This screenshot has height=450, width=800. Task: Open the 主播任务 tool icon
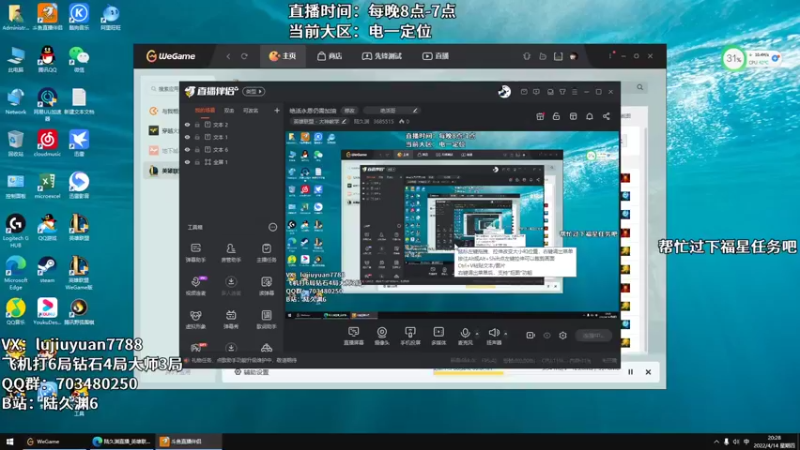(x=266, y=253)
